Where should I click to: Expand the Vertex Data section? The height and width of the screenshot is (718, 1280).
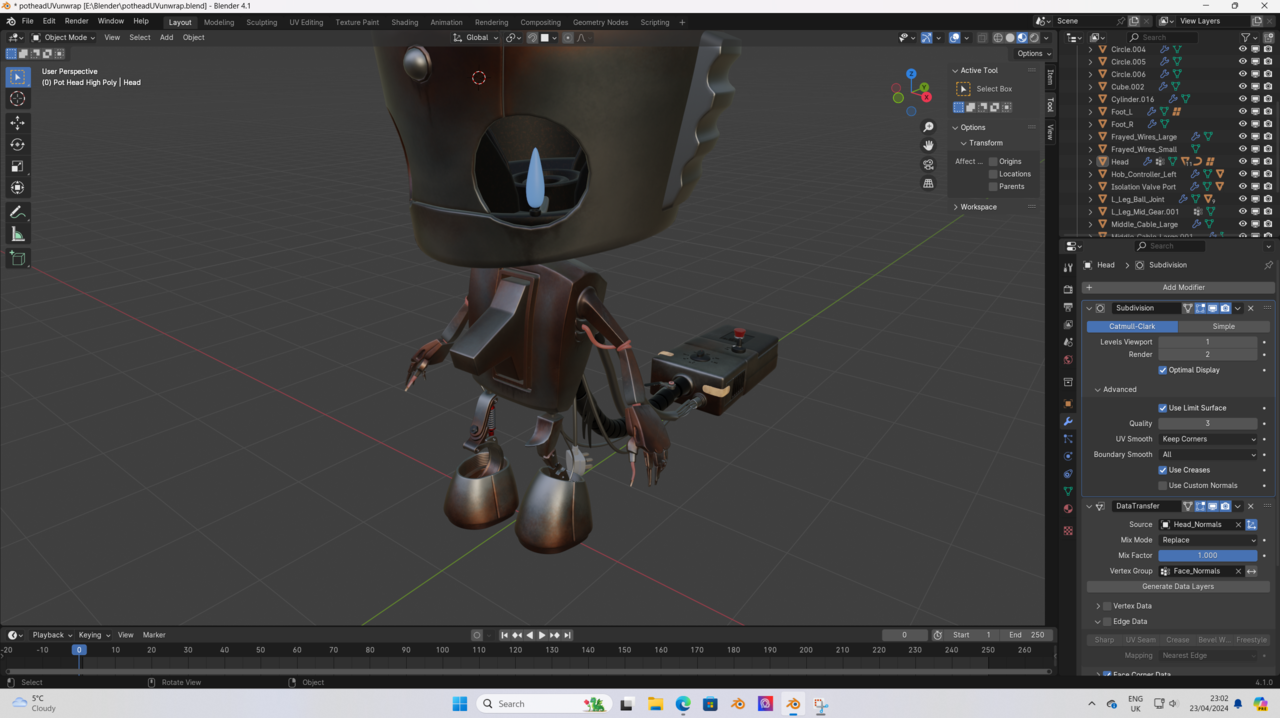1098,606
